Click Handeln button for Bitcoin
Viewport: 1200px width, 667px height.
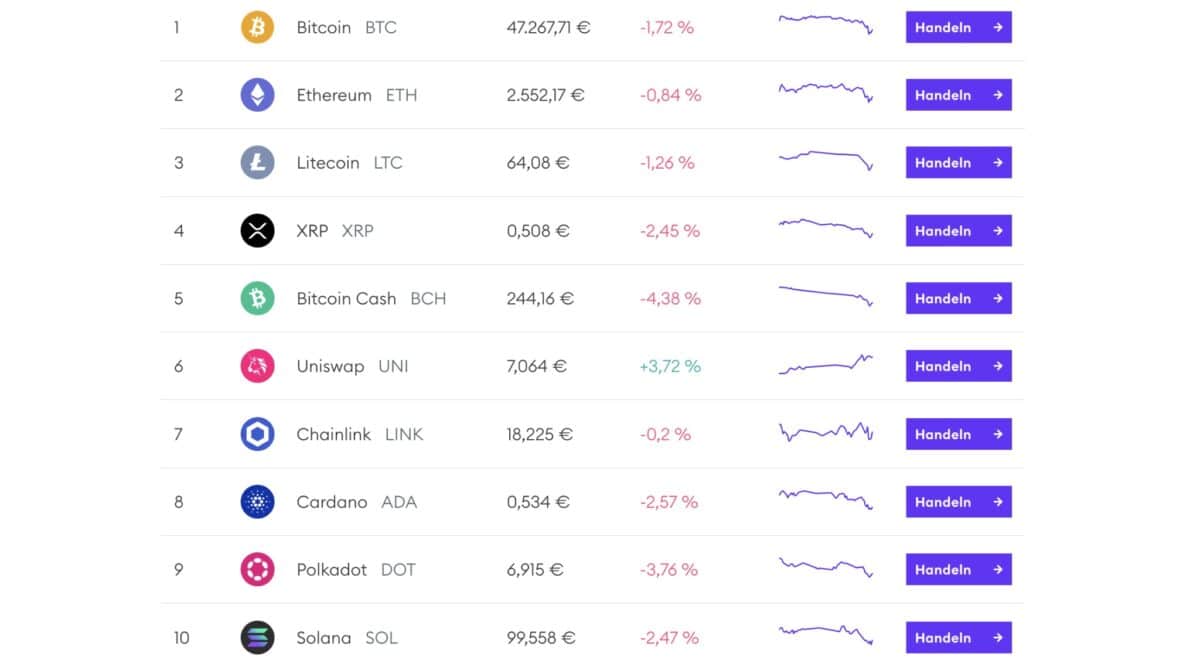click(957, 27)
